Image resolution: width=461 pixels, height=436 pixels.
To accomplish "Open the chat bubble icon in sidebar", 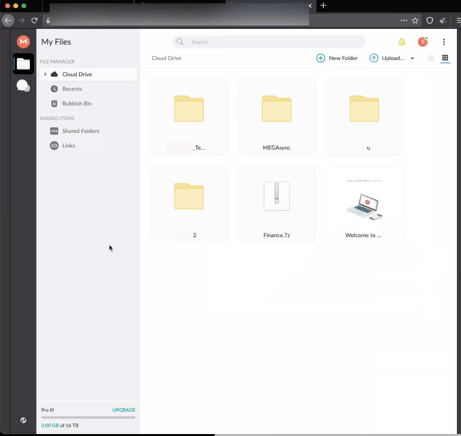I will tap(23, 86).
